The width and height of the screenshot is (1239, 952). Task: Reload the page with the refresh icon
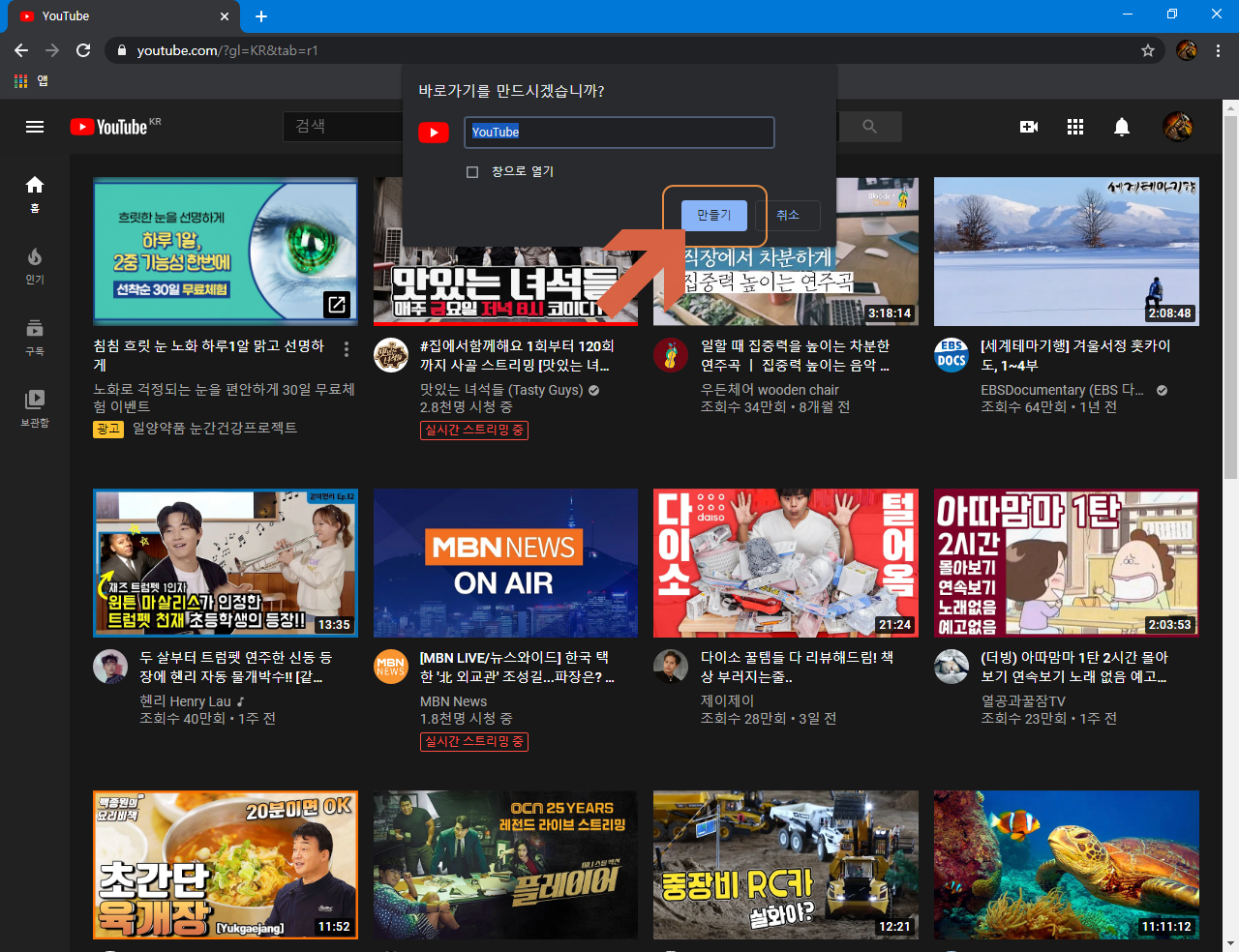(83, 50)
